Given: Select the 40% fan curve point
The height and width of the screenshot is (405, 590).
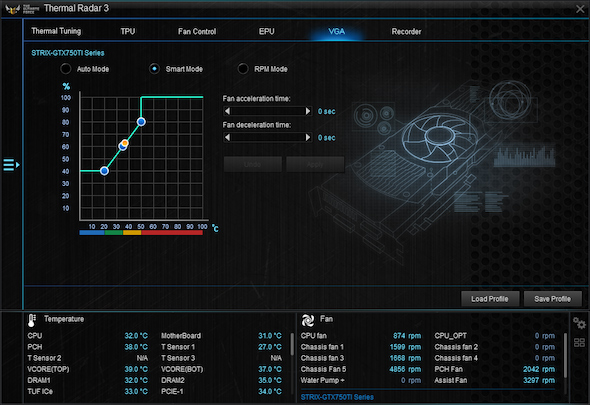Looking at the screenshot, I should (x=104, y=171).
